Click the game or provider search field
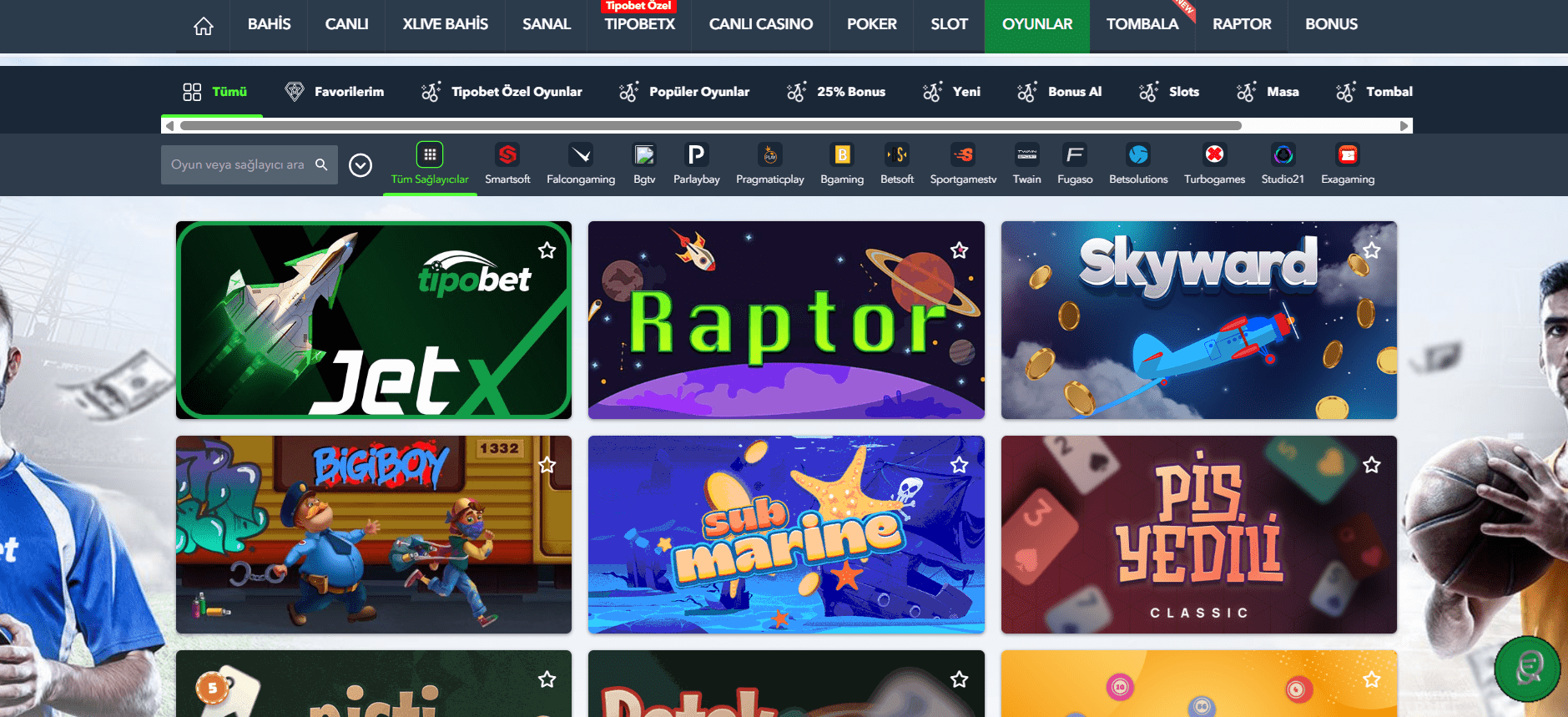Screen dimensions: 1568x717 click(238, 165)
